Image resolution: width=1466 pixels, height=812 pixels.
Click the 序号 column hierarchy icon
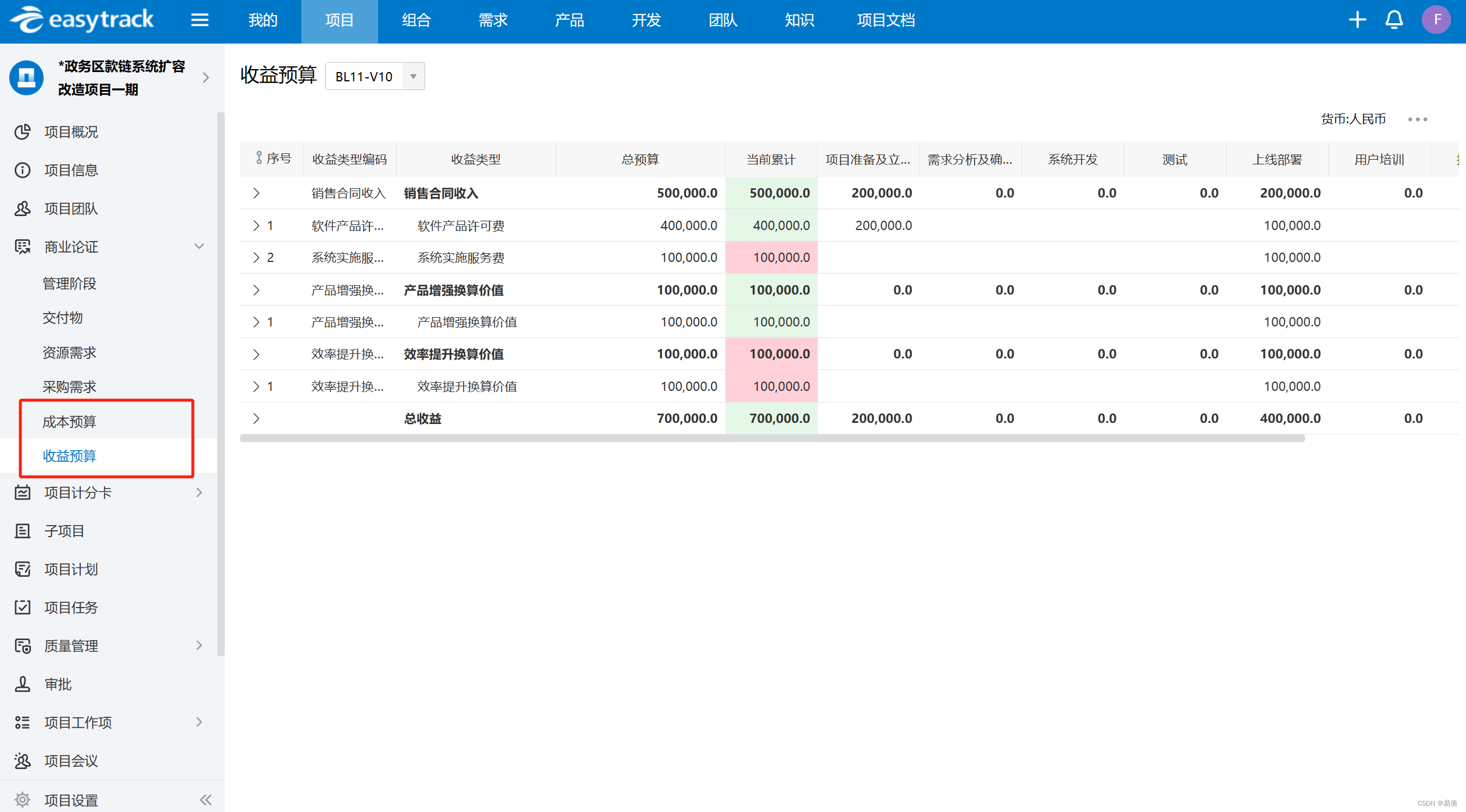coord(259,158)
